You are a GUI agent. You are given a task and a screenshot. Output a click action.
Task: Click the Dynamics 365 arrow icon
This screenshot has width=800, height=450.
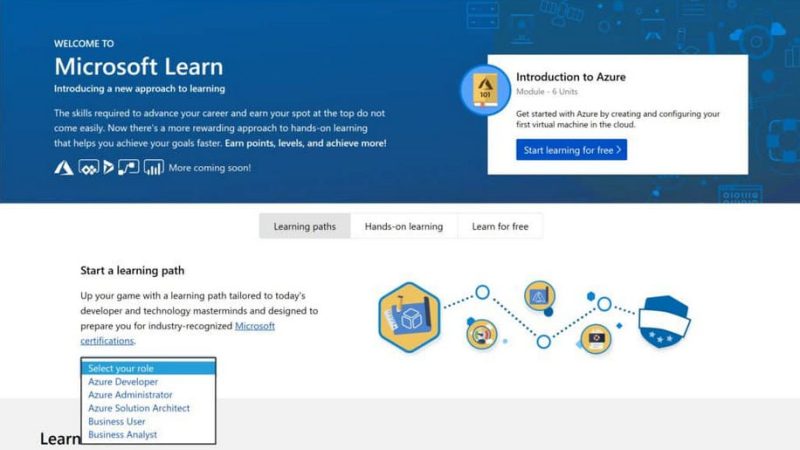point(108,168)
